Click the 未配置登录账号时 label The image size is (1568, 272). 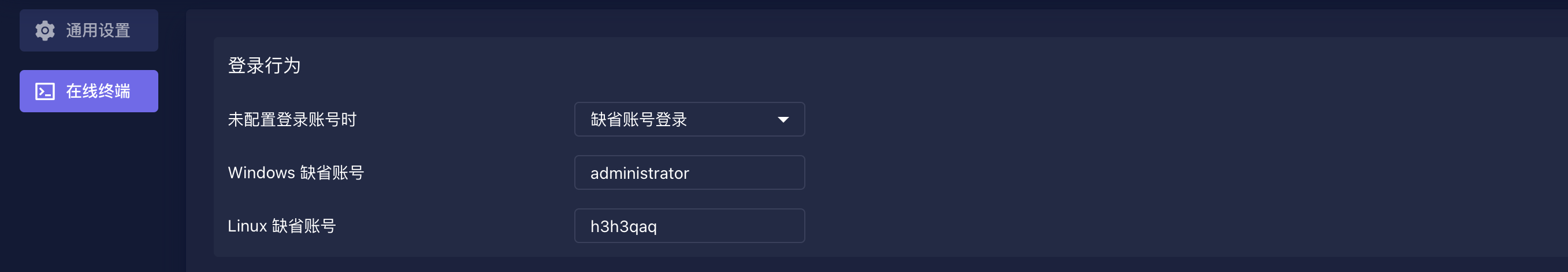pos(292,120)
